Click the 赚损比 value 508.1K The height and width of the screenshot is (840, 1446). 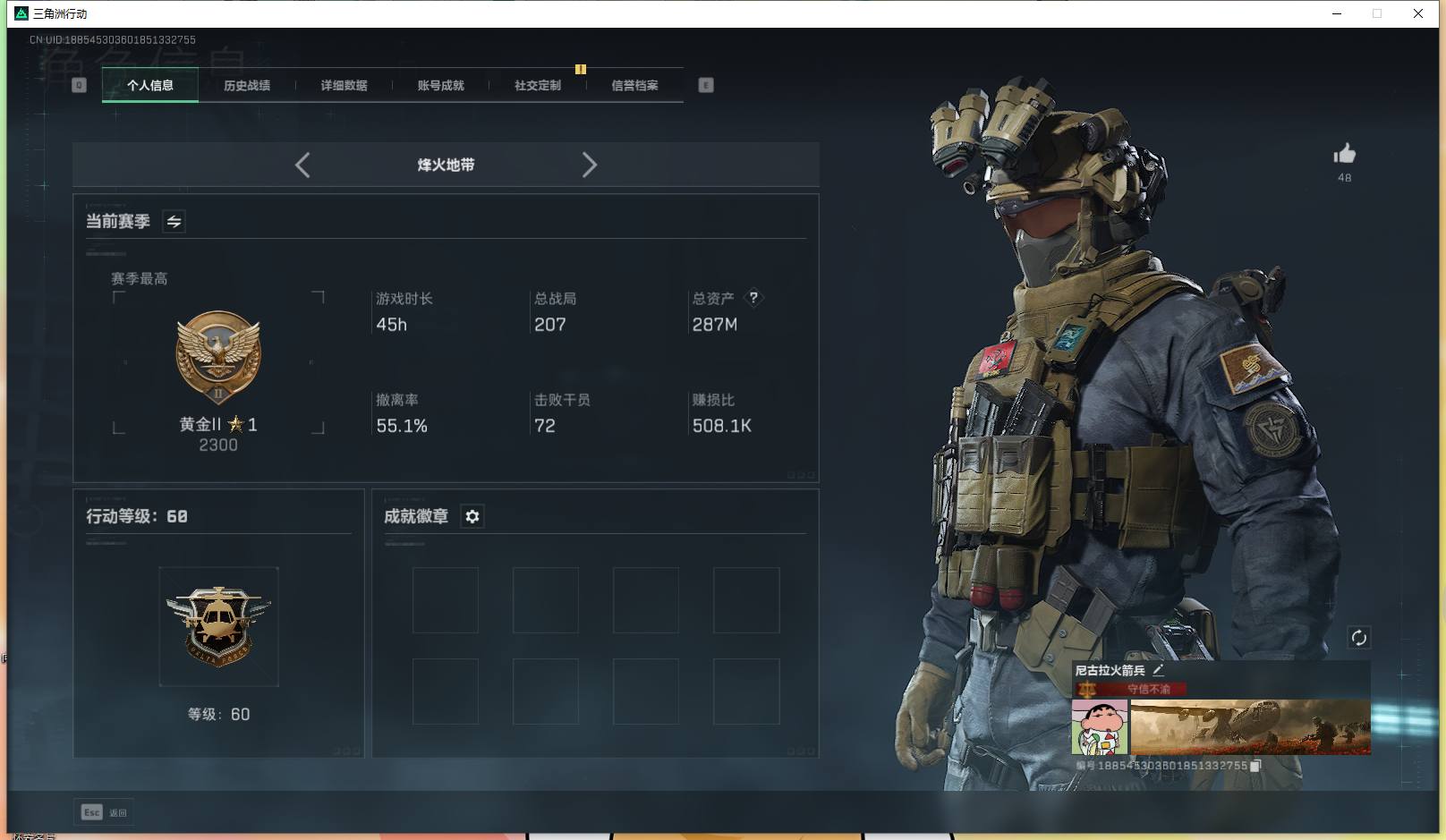722,426
